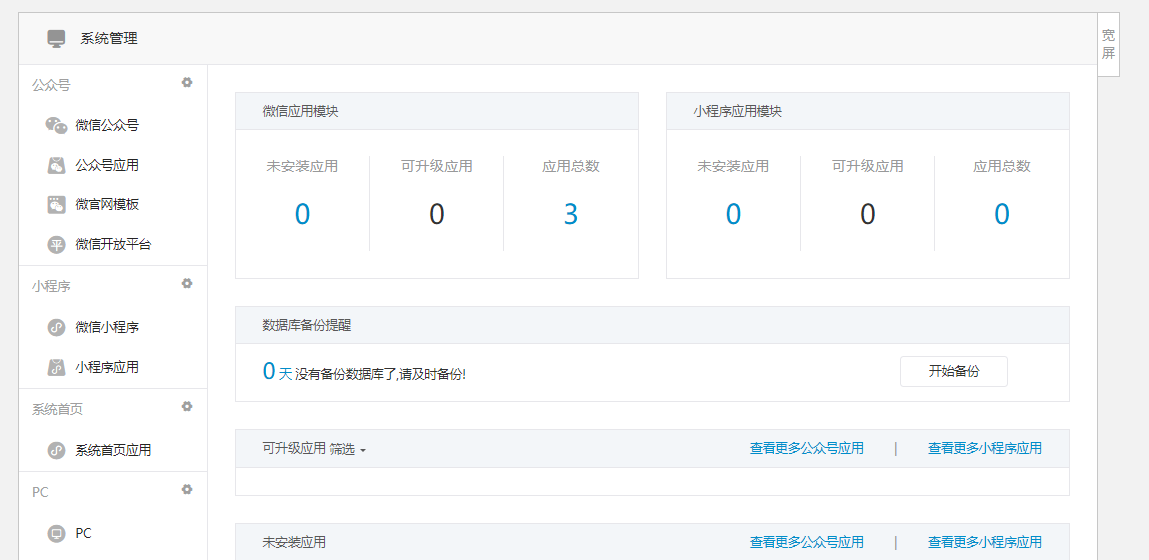Click the 微官网模板 template icon
Image resolution: width=1149 pixels, height=560 pixels.
click(56, 204)
